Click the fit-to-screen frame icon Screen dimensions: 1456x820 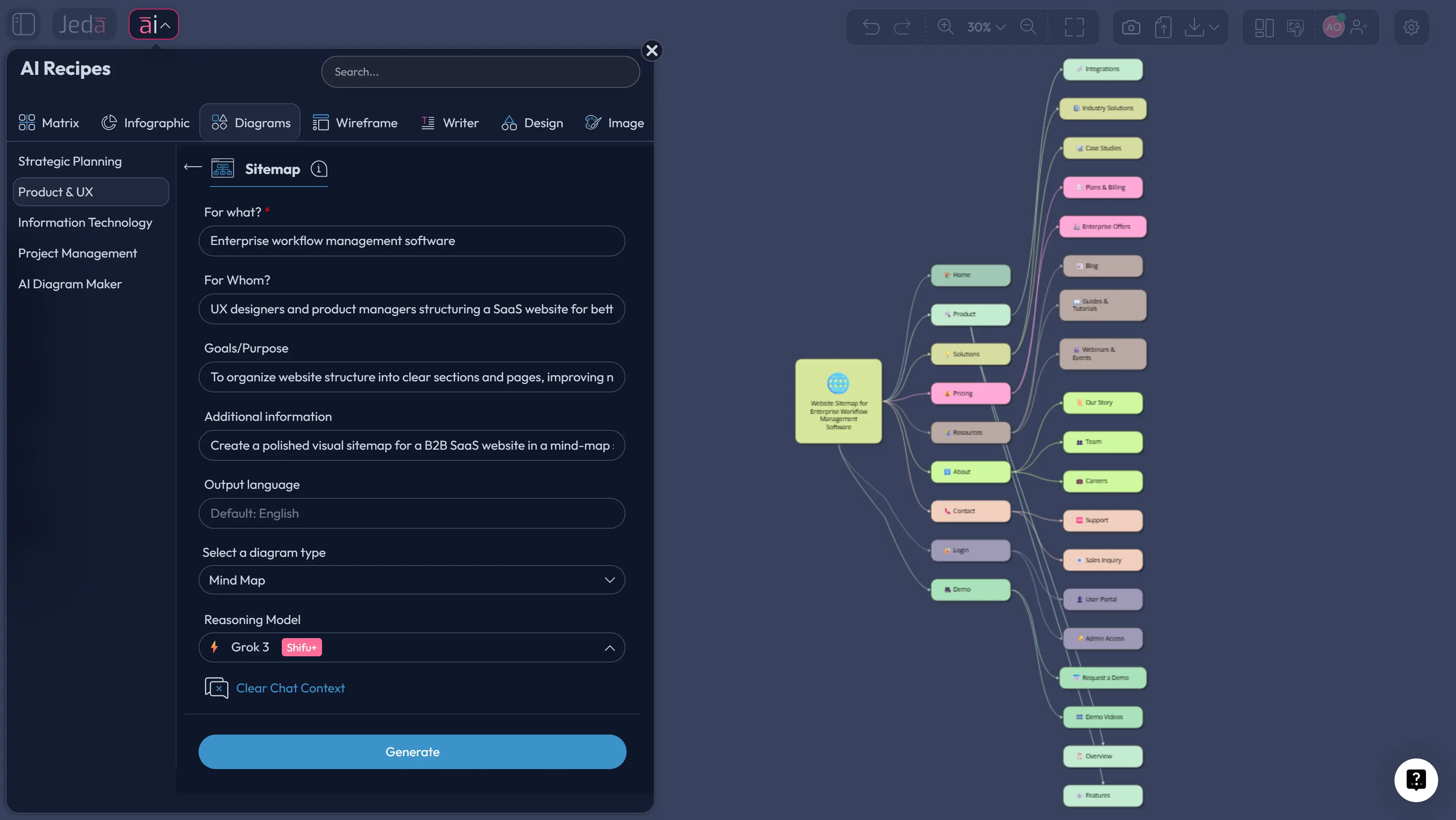point(1073,27)
